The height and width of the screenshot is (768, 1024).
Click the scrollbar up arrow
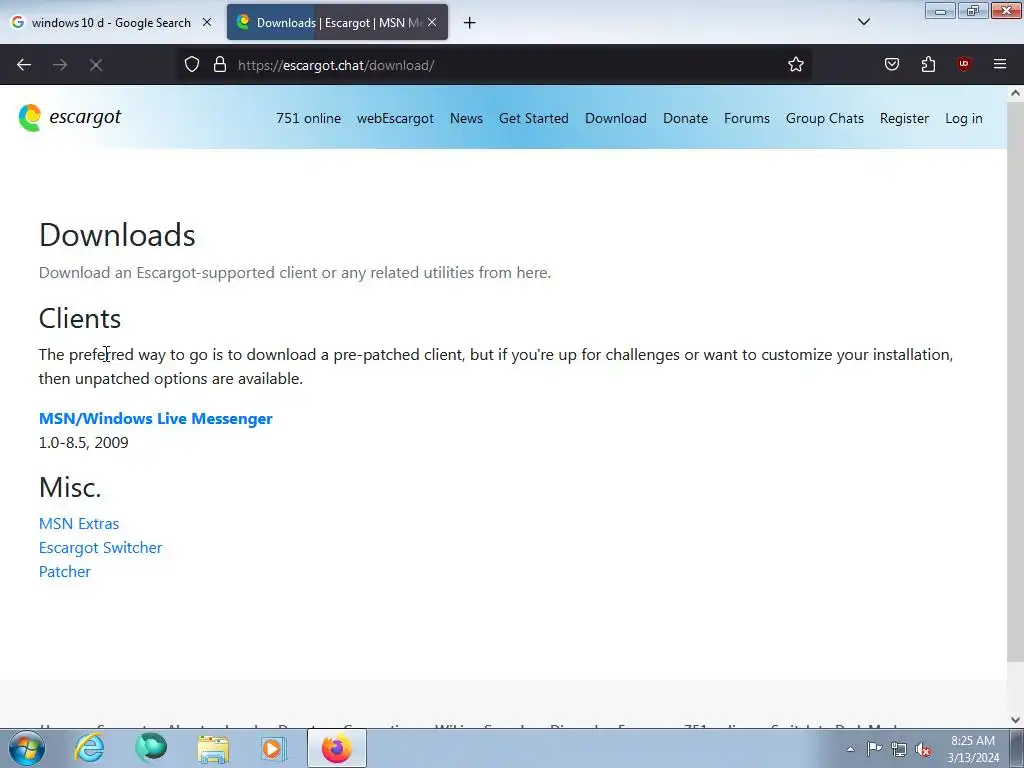(1016, 93)
